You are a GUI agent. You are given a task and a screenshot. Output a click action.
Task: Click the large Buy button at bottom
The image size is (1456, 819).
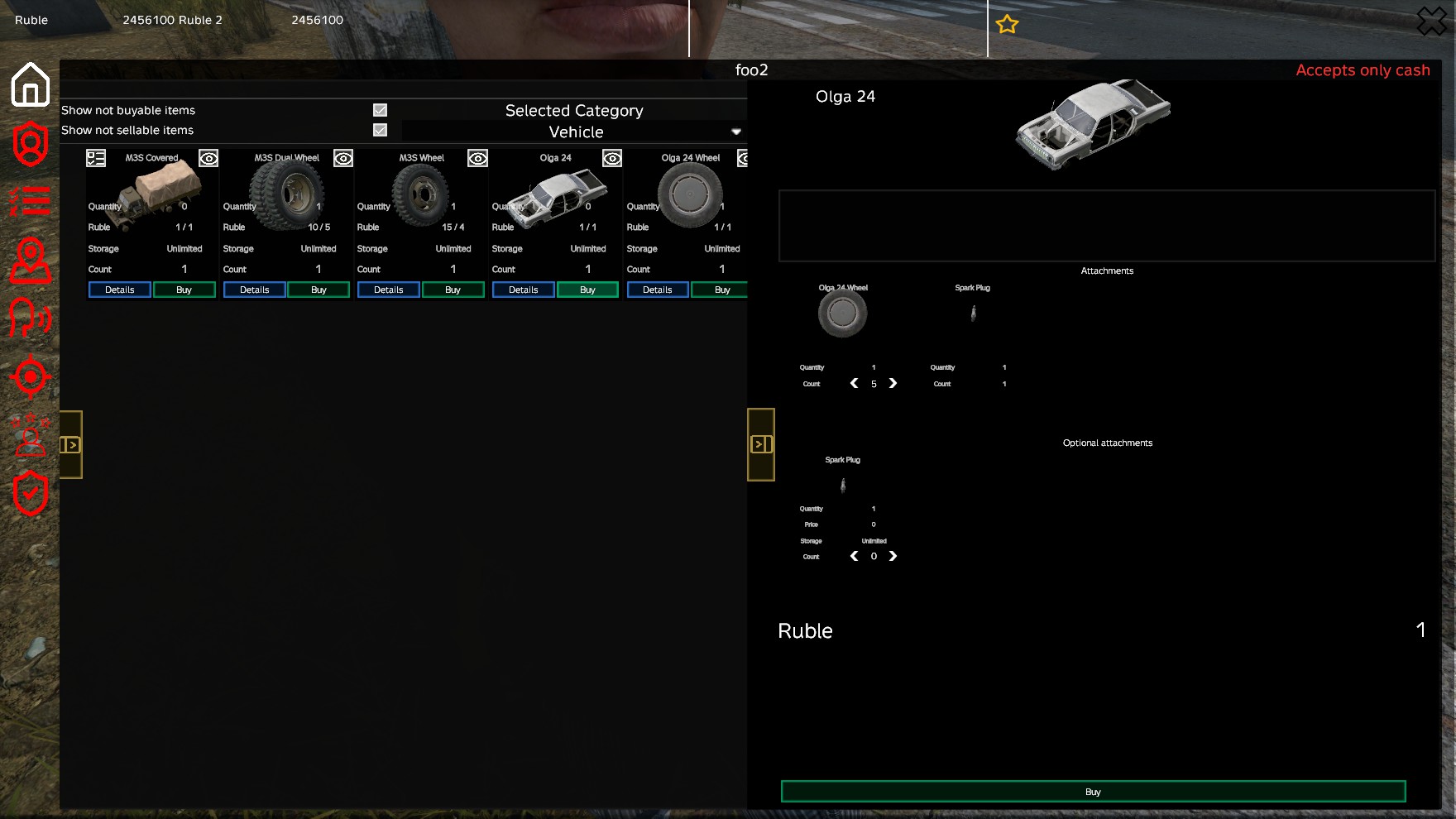click(x=1093, y=792)
